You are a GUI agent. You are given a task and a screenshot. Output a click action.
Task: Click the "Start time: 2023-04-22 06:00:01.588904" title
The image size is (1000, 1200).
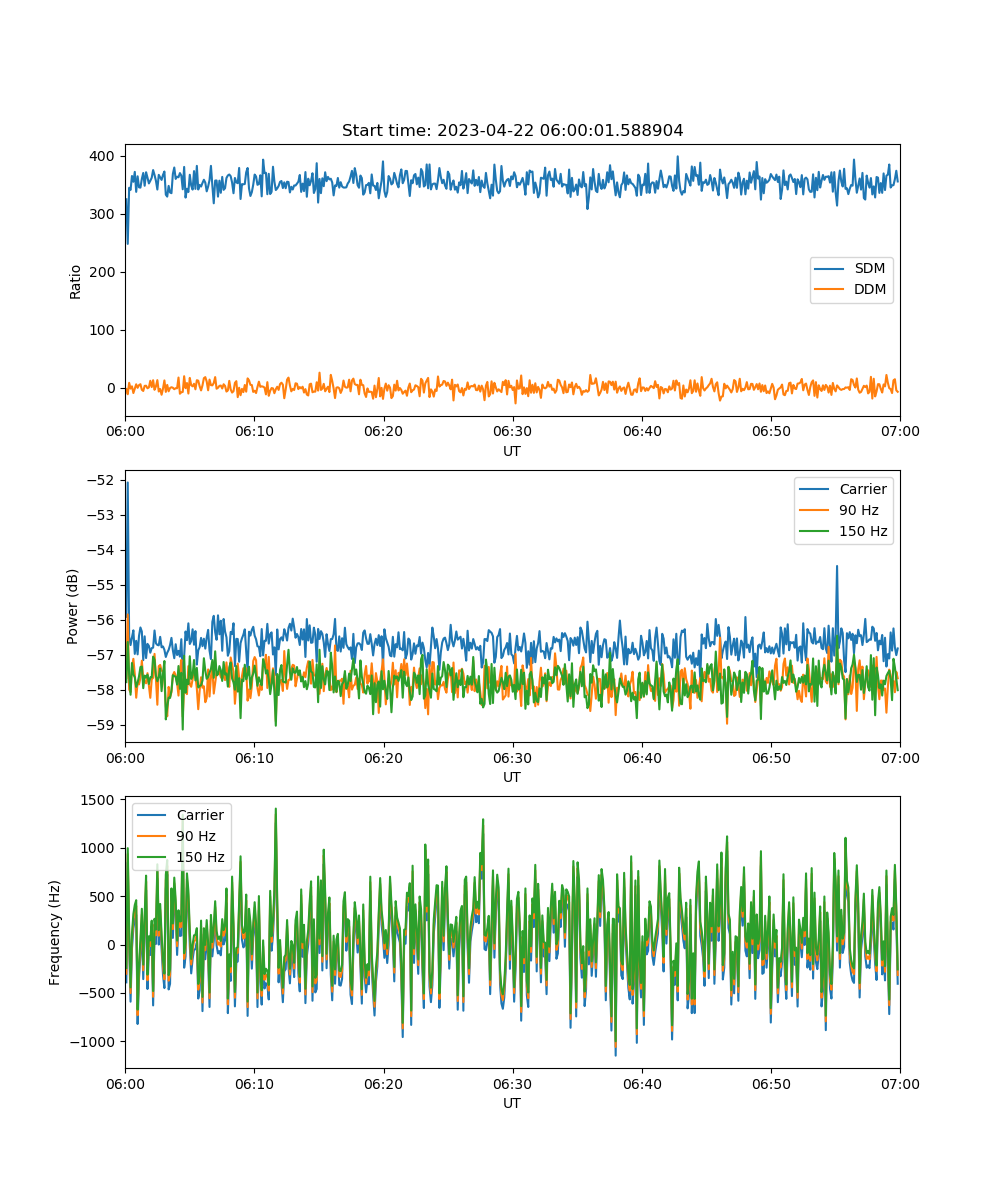(512, 131)
